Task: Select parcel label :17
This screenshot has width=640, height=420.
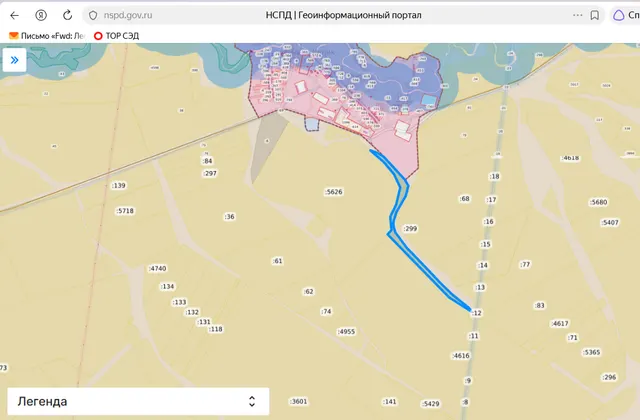Action: click(x=491, y=200)
